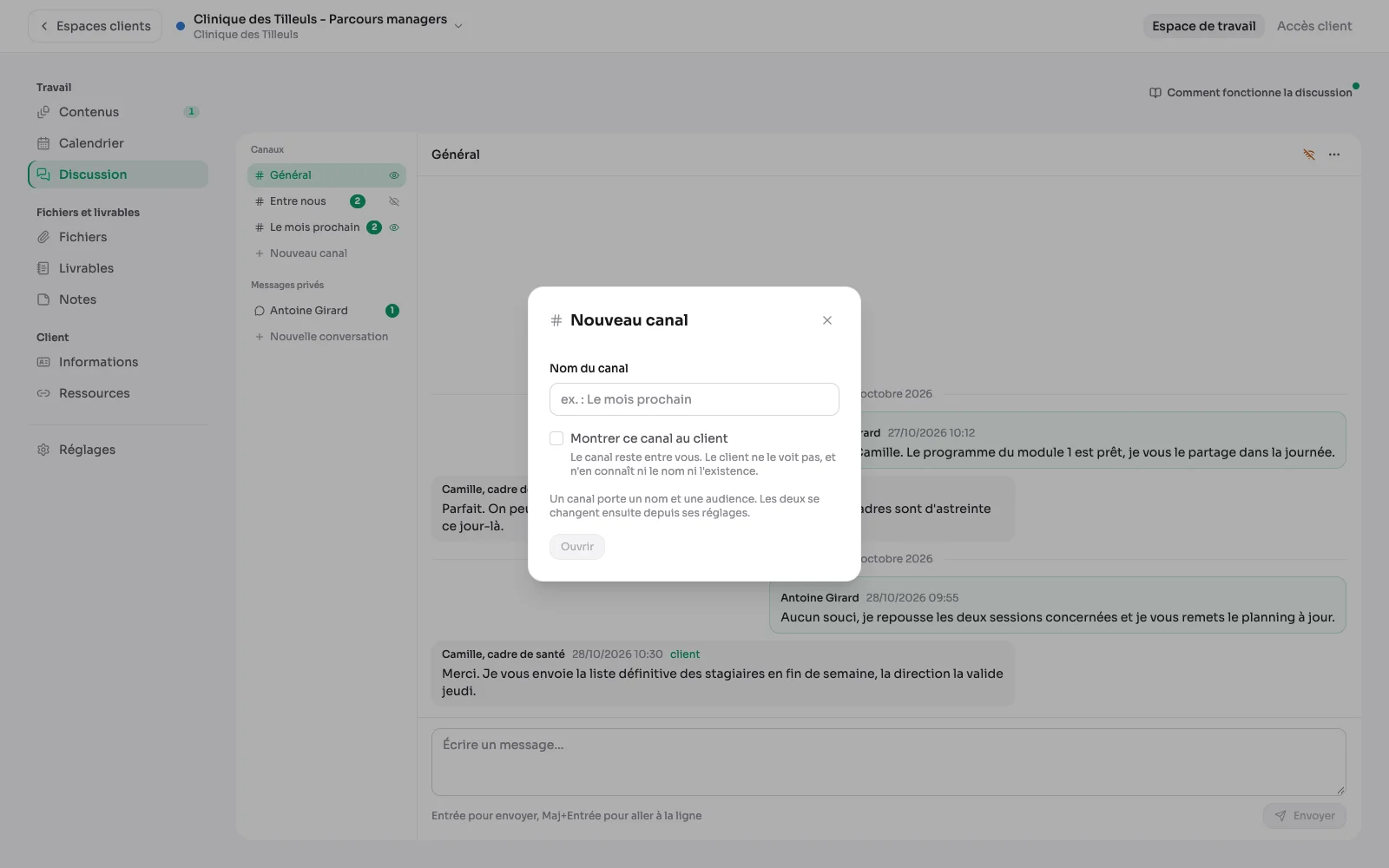The image size is (1389, 868).
Task: Open Fichiers with the paperclip icon
Action: click(43, 237)
